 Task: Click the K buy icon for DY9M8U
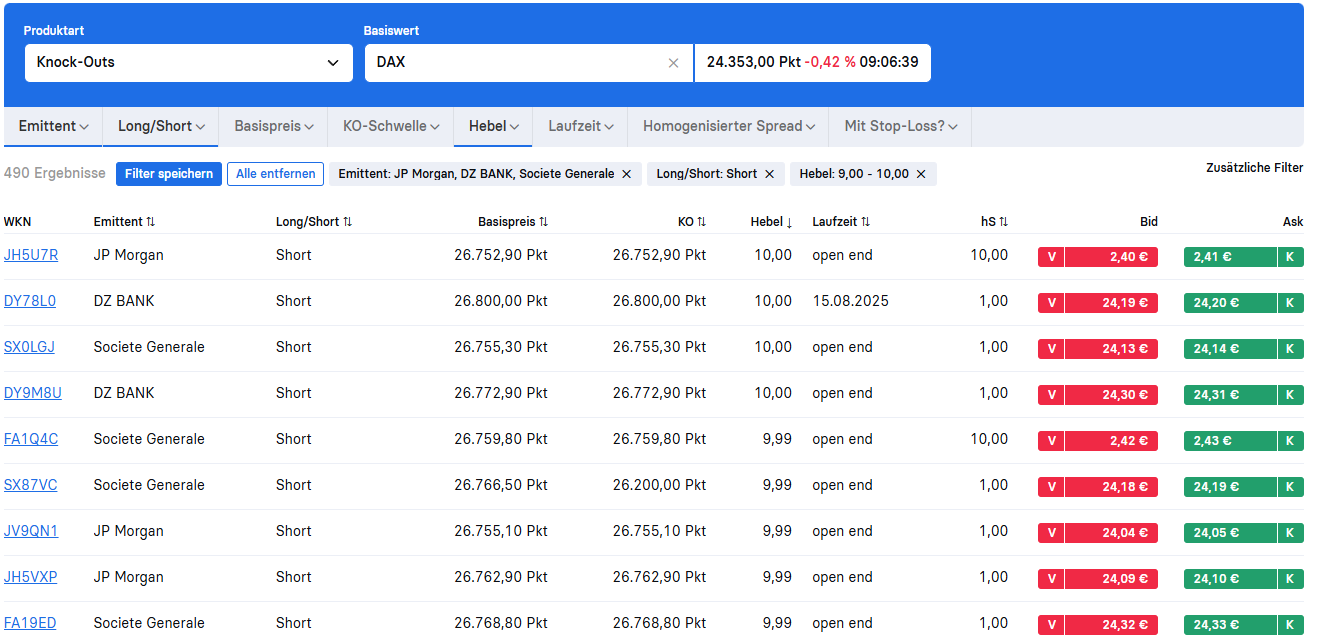(1290, 394)
